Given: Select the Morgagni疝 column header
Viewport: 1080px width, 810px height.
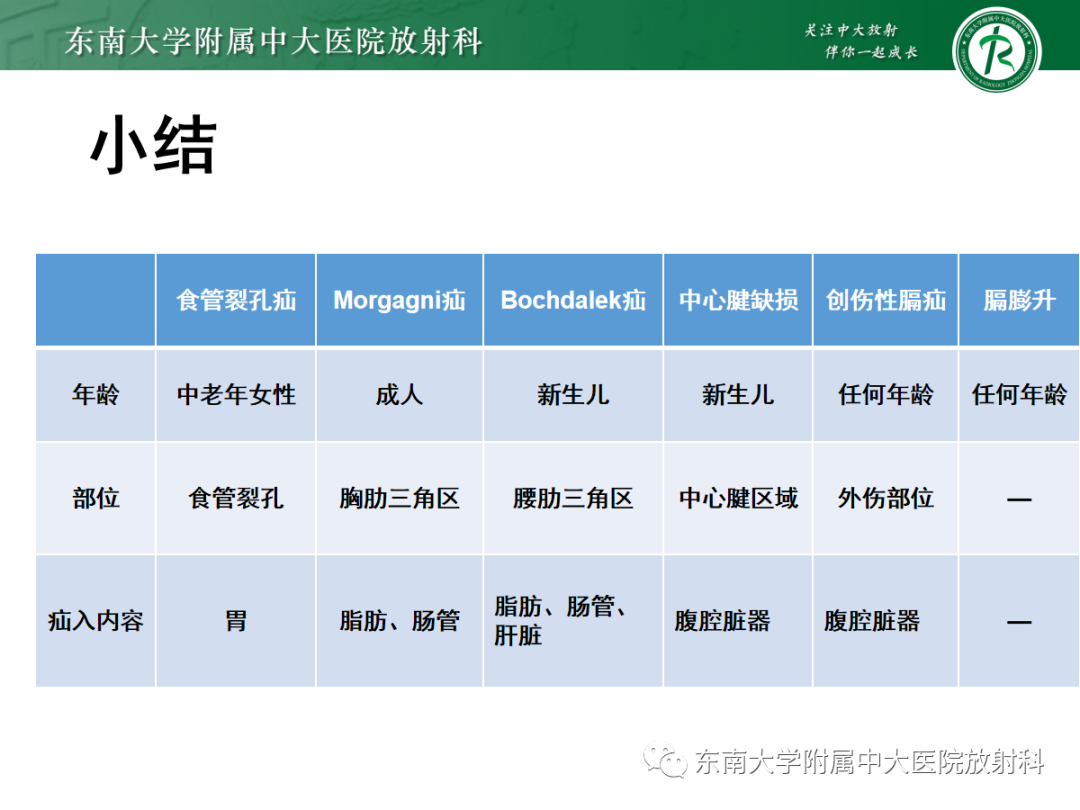Looking at the screenshot, I should (399, 300).
